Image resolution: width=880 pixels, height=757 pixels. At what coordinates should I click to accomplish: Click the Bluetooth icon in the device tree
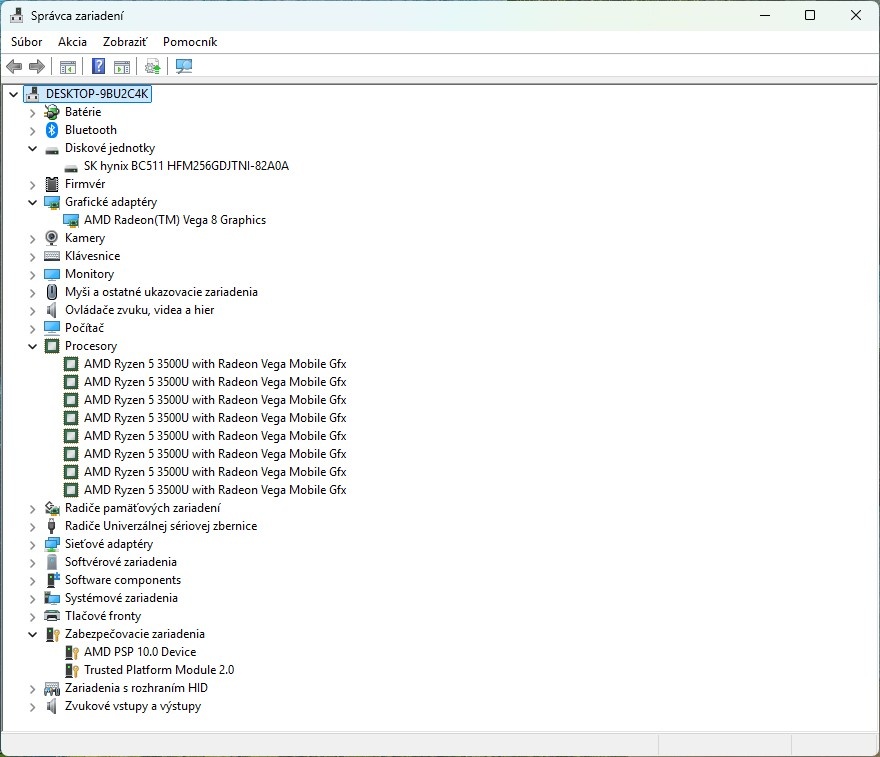(52, 130)
